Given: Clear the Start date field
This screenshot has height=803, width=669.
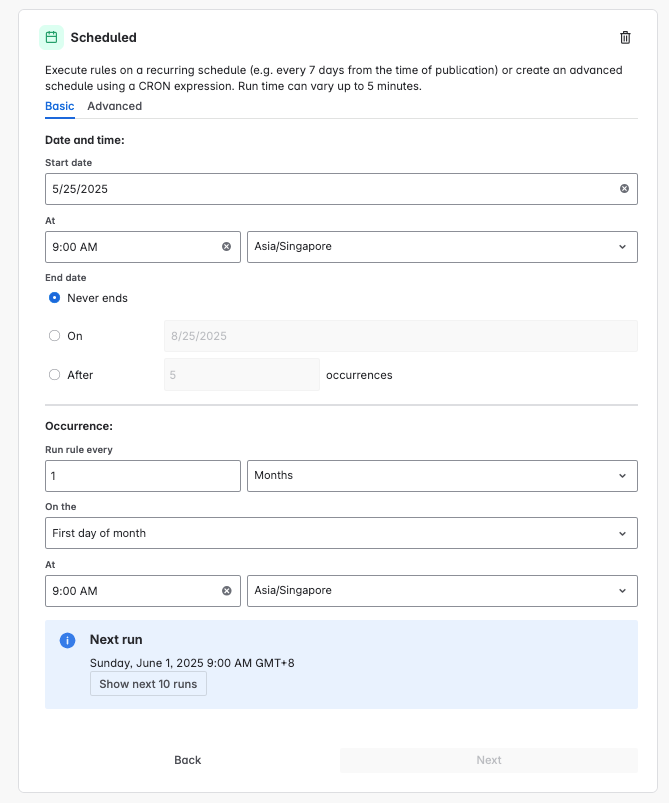Looking at the screenshot, I should 624,188.
